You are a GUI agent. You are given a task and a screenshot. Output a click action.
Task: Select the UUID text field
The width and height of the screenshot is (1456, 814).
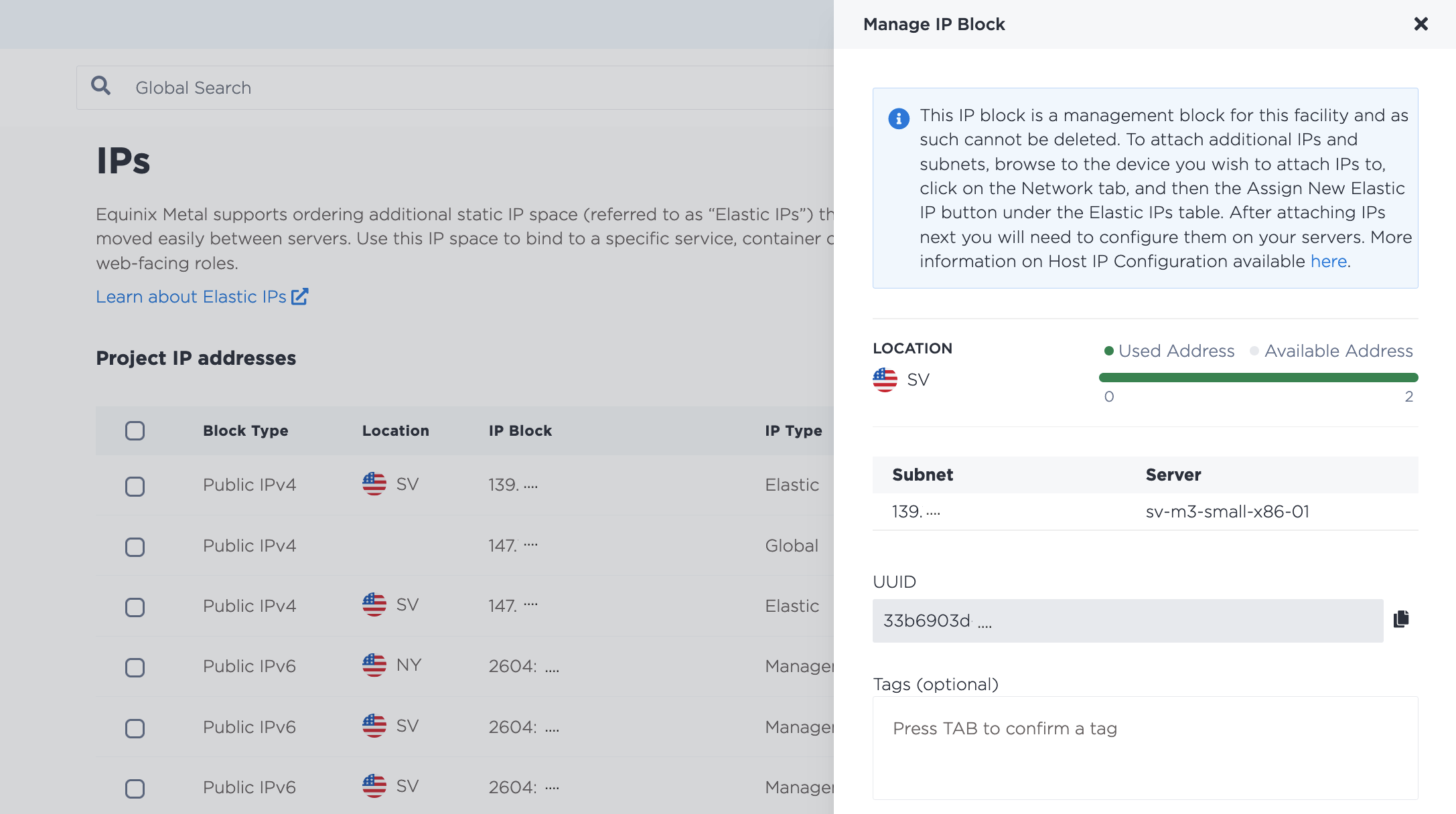pyautogui.click(x=1128, y=621)
